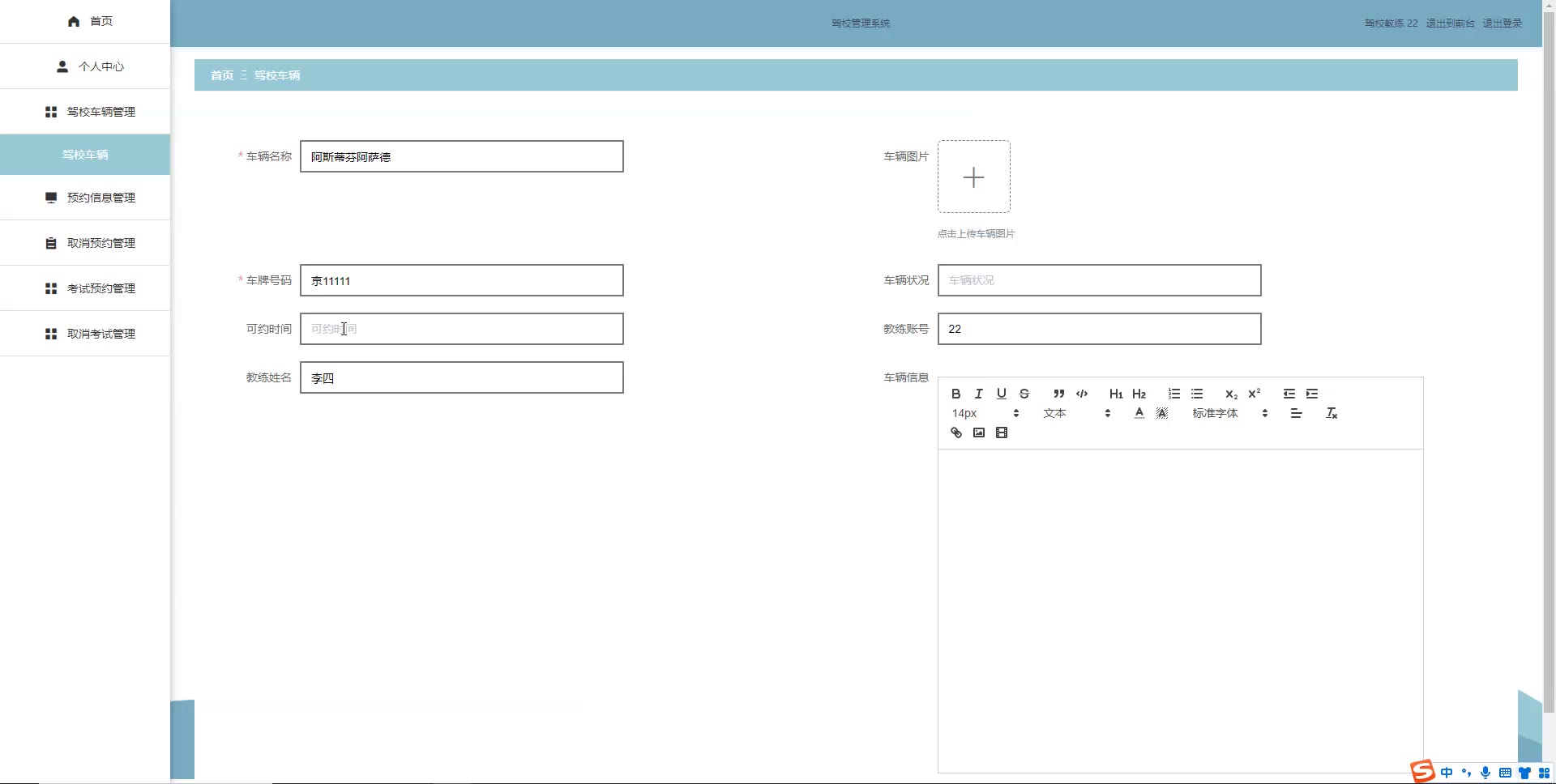
Task: Open the text alignment options
Action: (x=1297, y=413)
